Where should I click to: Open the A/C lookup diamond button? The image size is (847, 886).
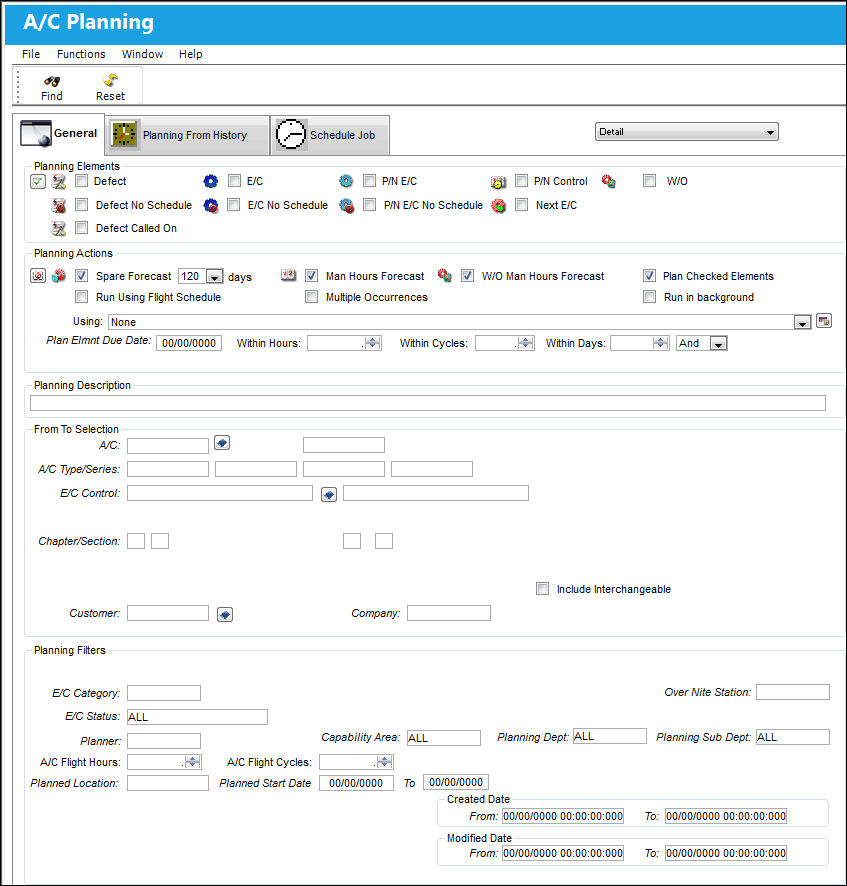click(x=222, y=443)
